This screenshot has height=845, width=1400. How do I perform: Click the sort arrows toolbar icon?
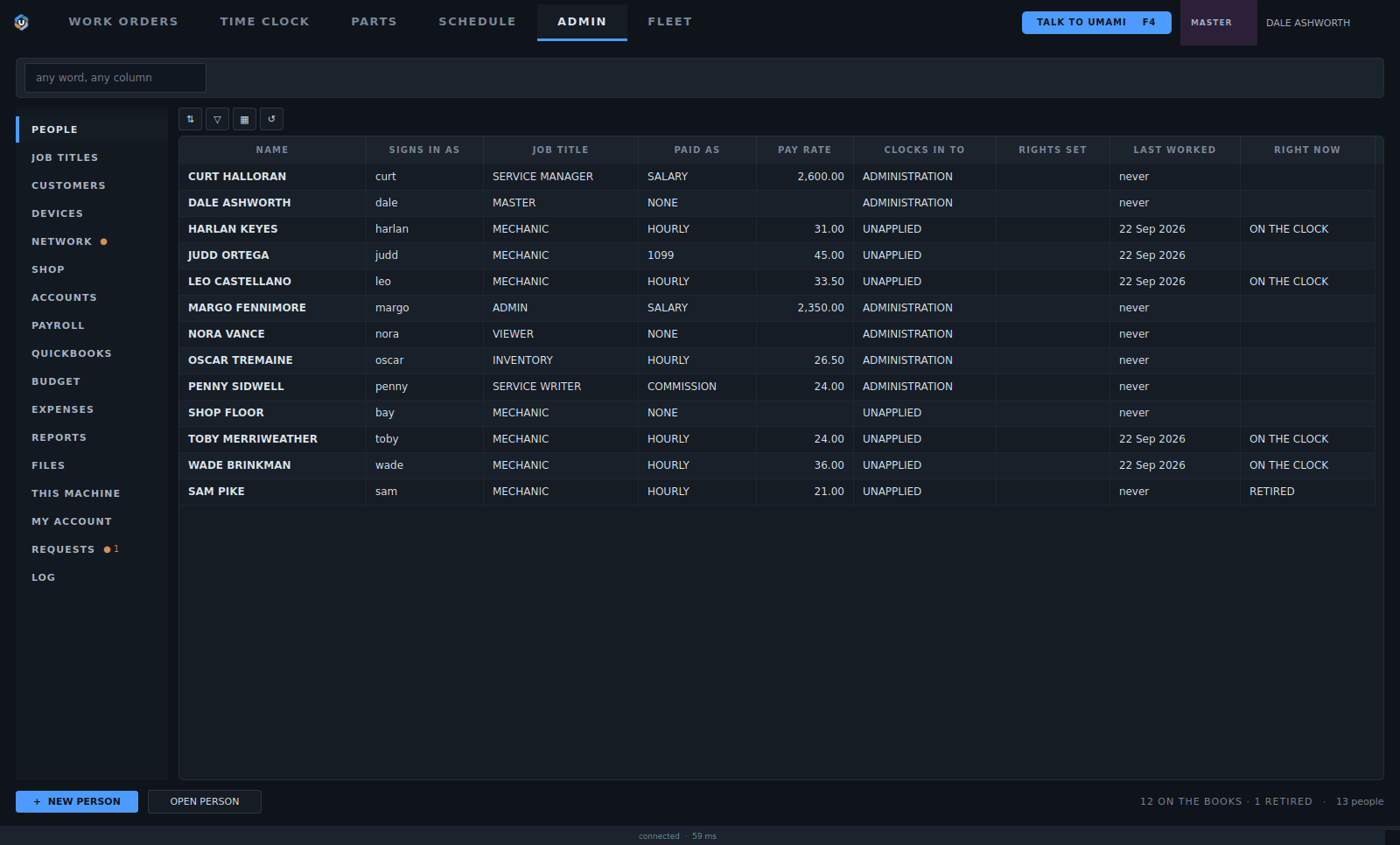[x=190, y=119]
